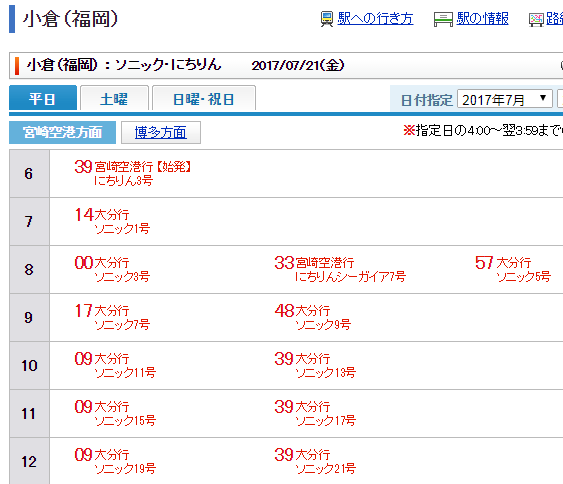Click the 8:00 大分行 ソニック3号 entry
This screenshot has height=484, width=563.
tap(112, 269)
